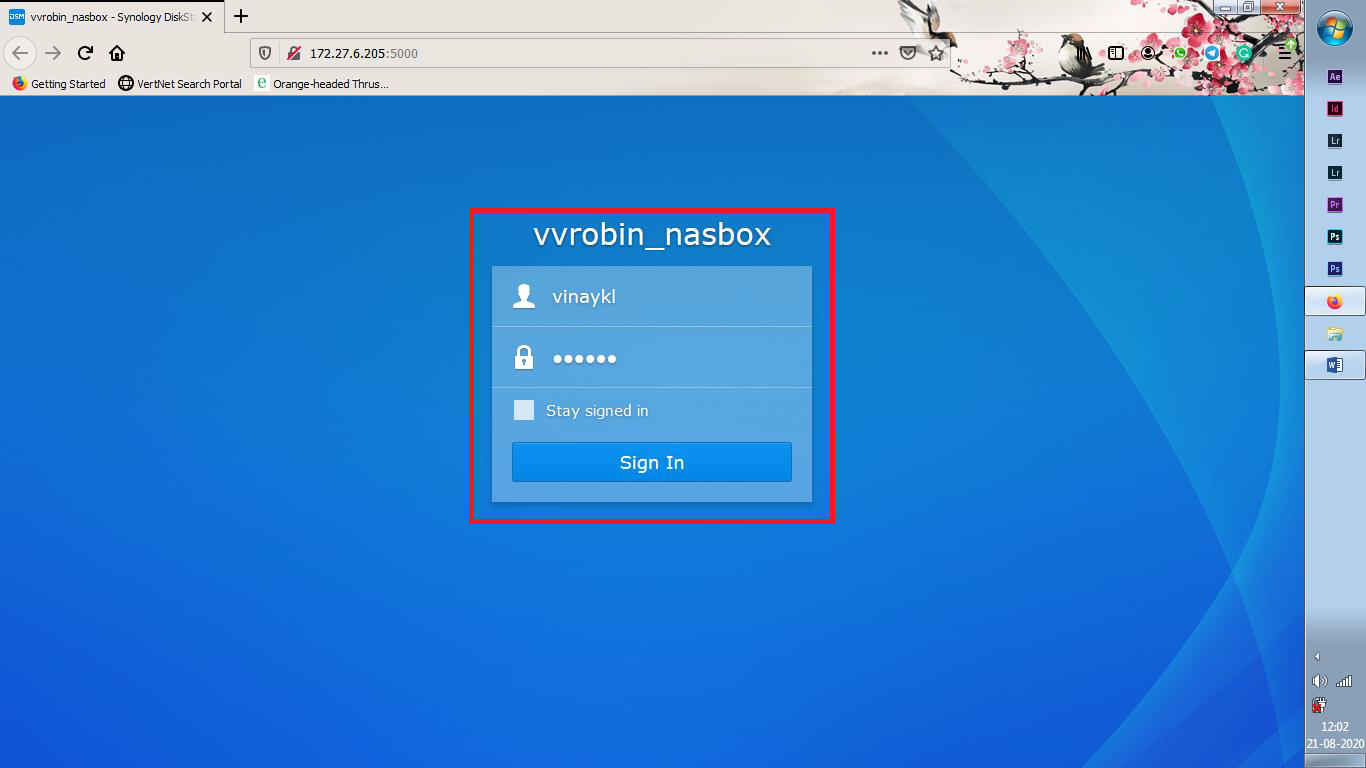The width and height of the screenshot is (1366, 768).
Task: Click the Sign In button
Action: click(x=651, y=462)
